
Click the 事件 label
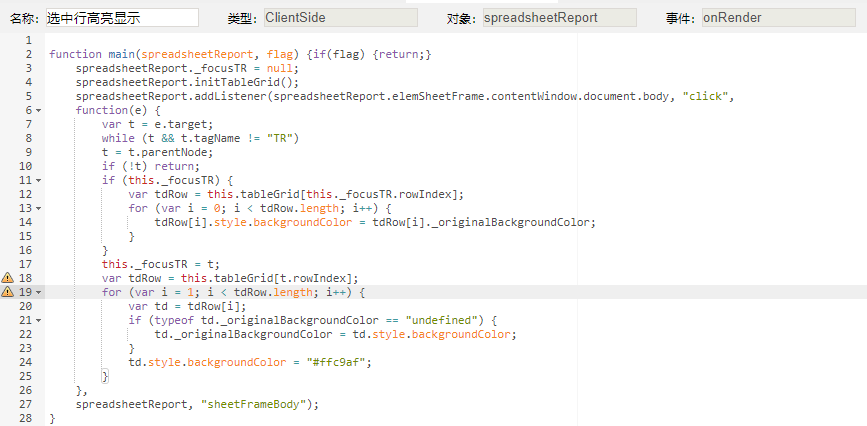pyautogui.click(x=682, y=18)
